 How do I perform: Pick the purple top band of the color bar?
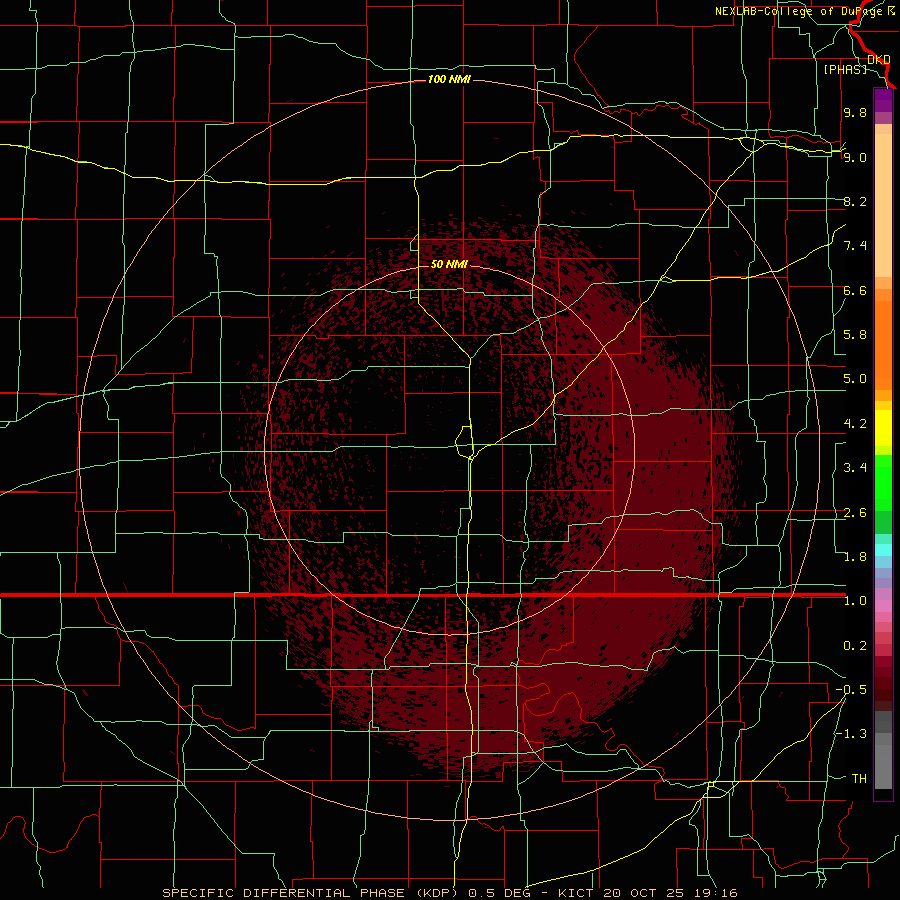click(883, 101)
